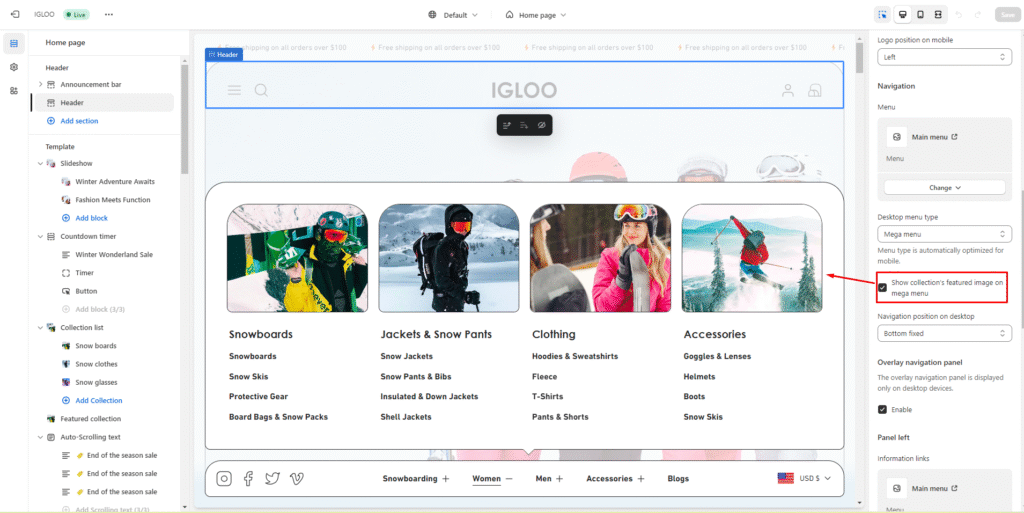The image size is (1024, 513).
Task: Open the Theme settings gear icon
Action: (x=14, y=67)
